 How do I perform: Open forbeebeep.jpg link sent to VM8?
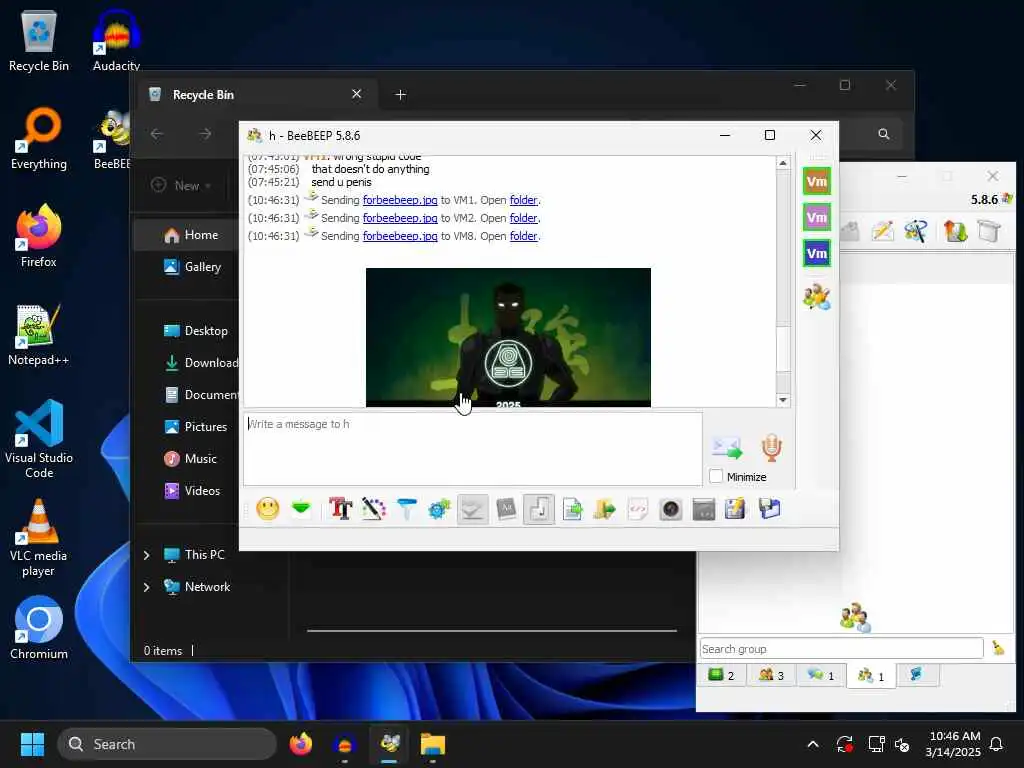(400, 236)
